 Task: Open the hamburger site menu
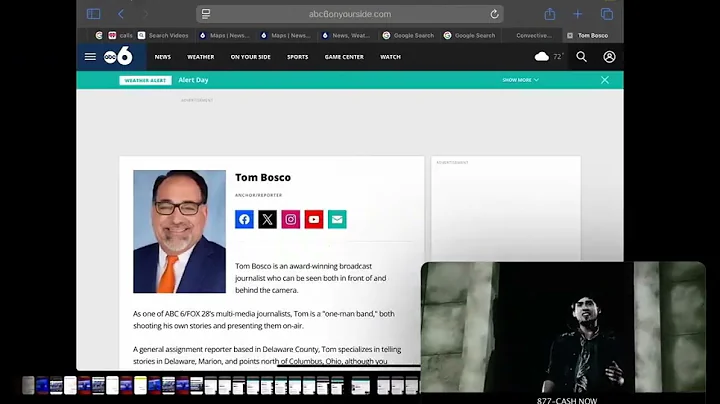[x=90, y=56]
